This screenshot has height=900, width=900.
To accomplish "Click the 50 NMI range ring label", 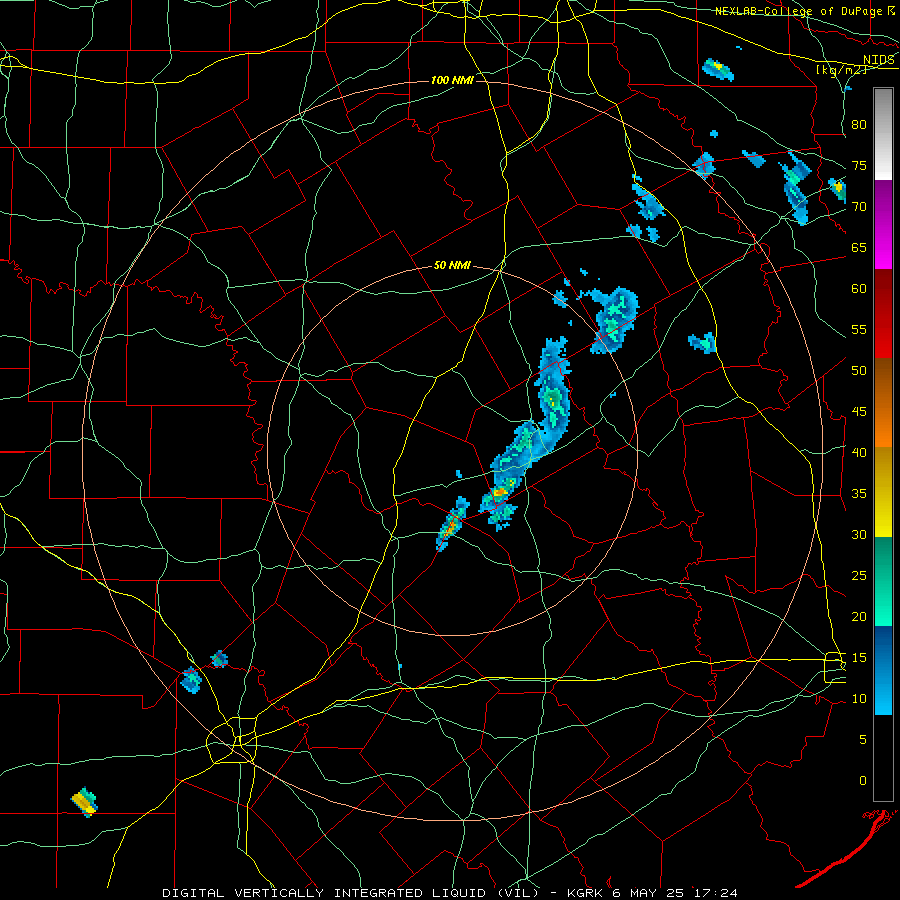I will 452,265.
